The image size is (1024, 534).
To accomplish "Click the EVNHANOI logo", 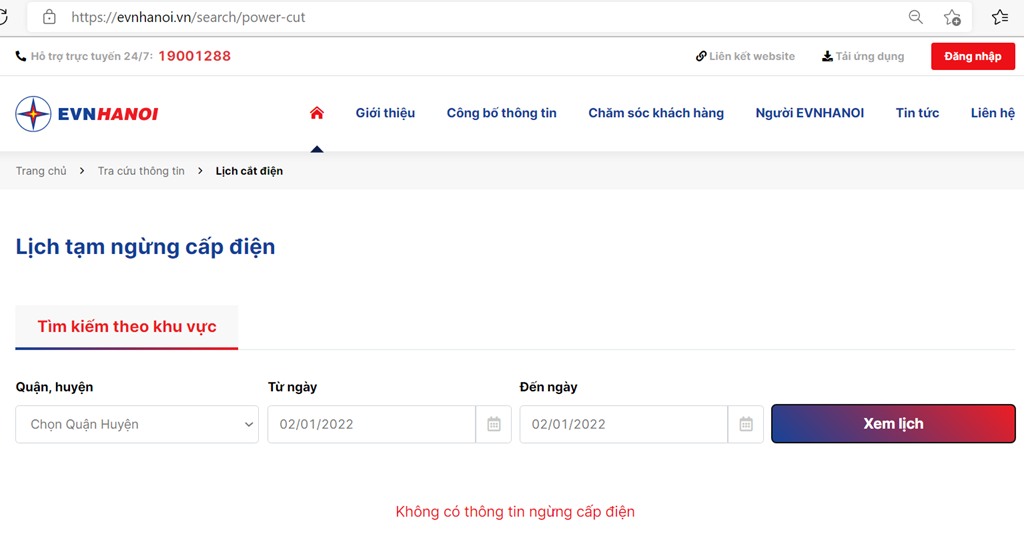I will [87, 114].
